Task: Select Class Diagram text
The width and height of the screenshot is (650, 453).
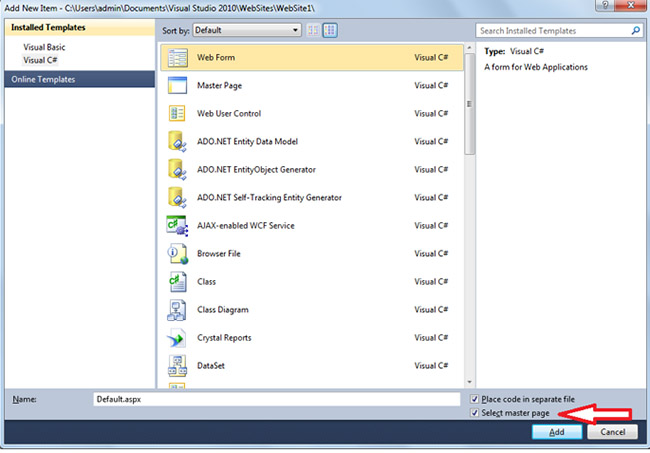Action: pyautogui.click(x=223, y=310)
